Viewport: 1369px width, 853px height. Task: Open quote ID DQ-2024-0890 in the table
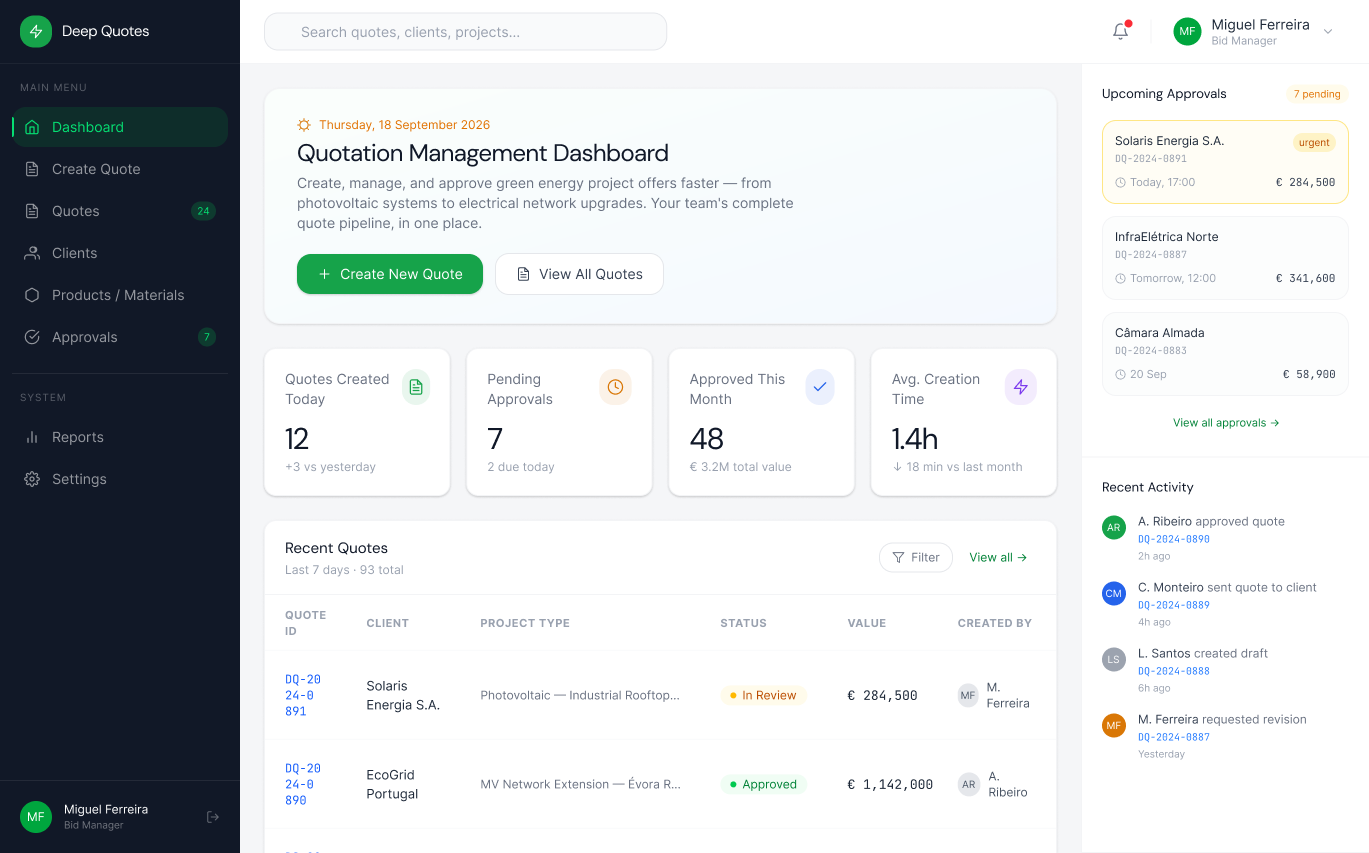(x=303, y=784)
